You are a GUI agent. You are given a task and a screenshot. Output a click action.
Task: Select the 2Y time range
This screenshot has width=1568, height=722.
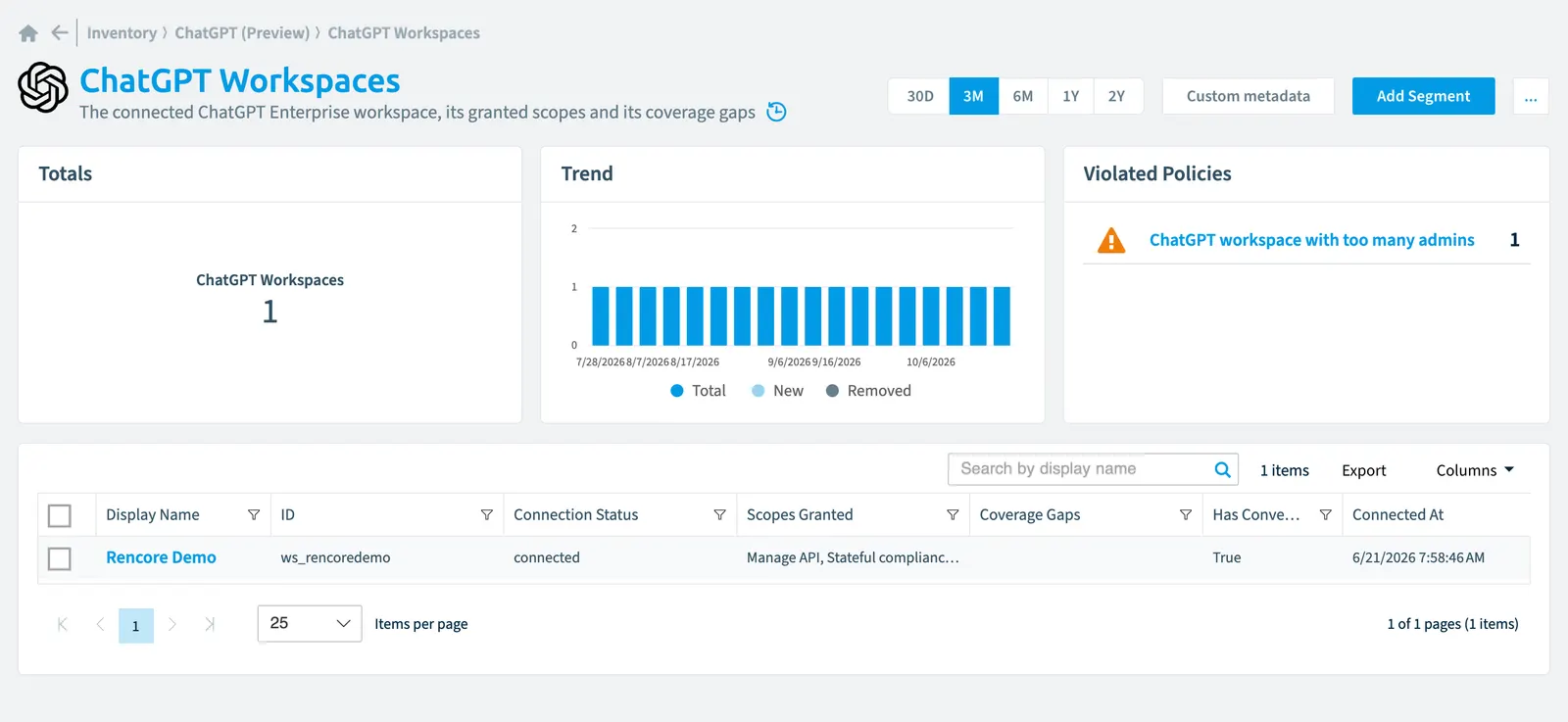coord(1117,96)
